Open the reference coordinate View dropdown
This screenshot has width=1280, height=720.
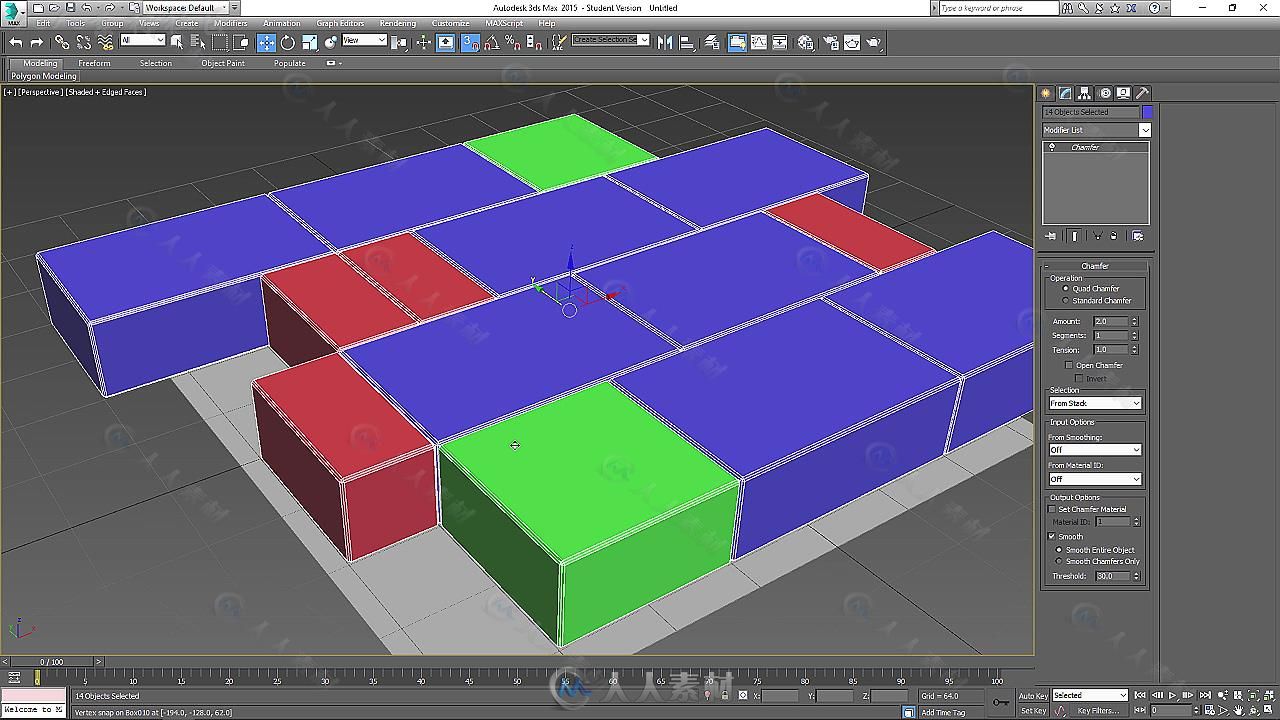(364, 40)
